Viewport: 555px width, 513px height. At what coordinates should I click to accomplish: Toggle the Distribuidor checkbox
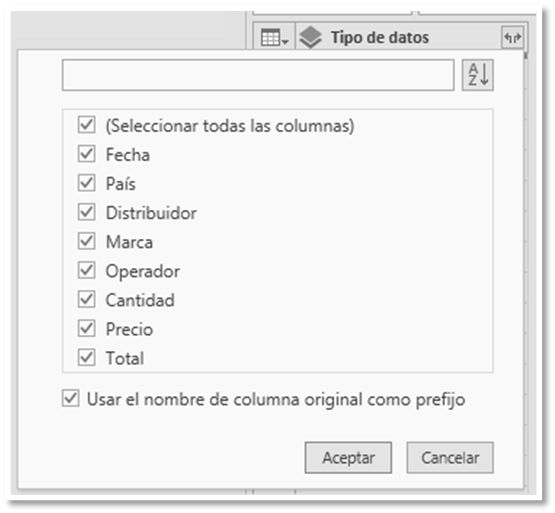(86, 212)
